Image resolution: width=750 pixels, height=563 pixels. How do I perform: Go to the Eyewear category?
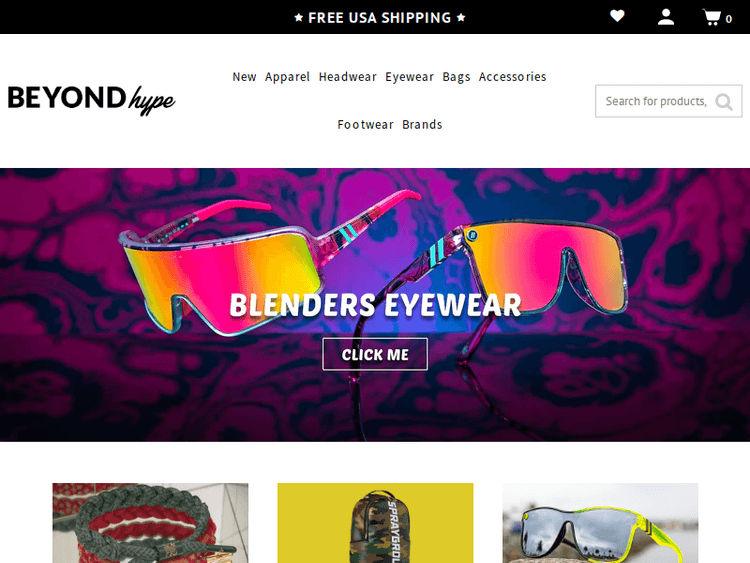[409, 77]
